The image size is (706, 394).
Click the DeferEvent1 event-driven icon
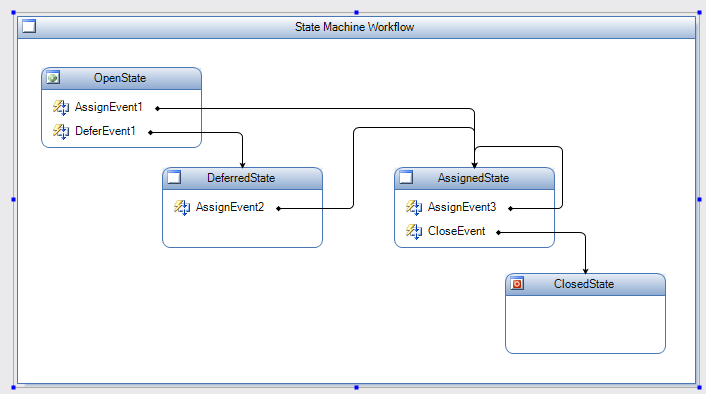click(61, 131)
